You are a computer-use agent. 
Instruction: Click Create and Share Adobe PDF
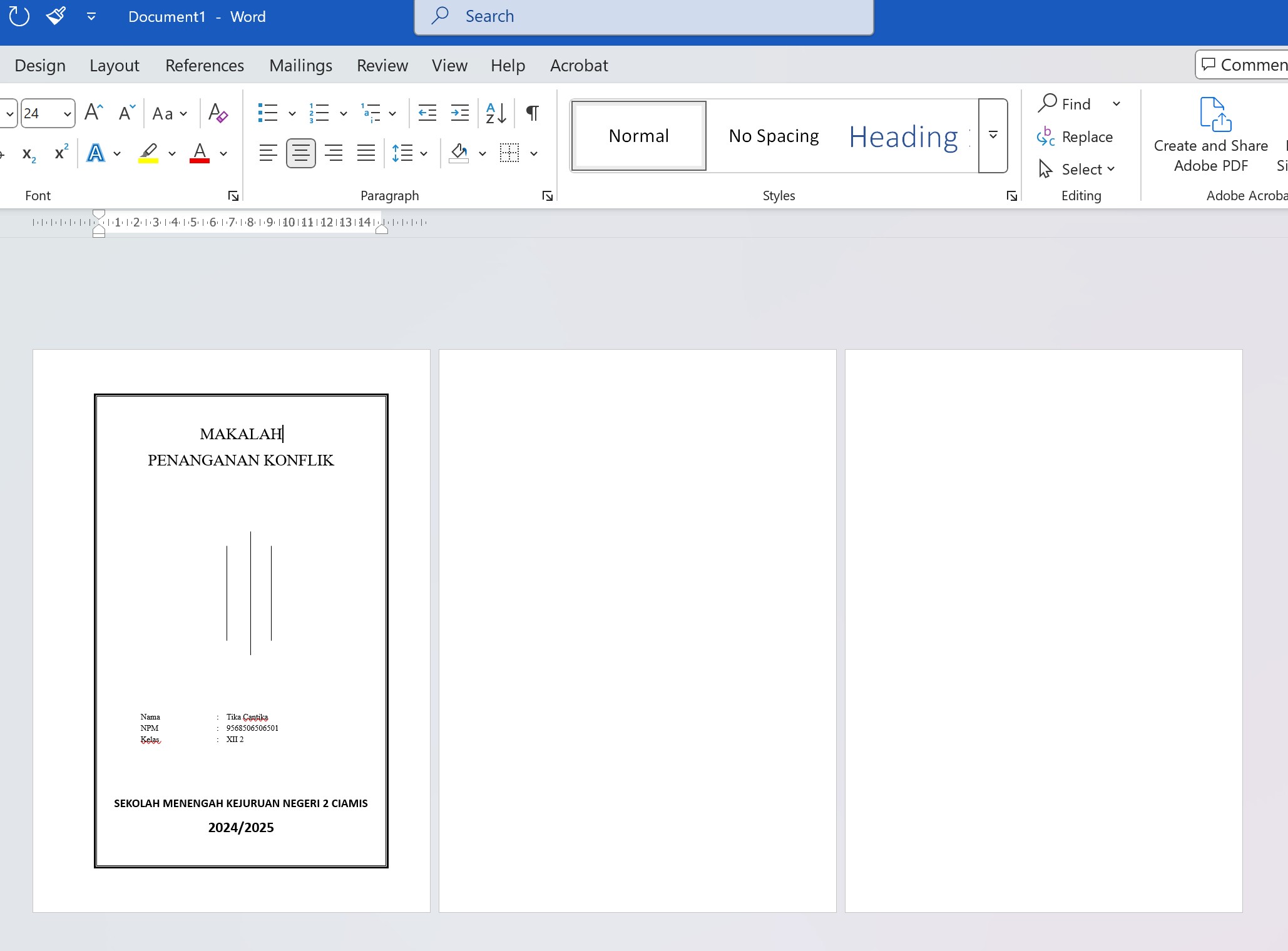click(1211, 135)
